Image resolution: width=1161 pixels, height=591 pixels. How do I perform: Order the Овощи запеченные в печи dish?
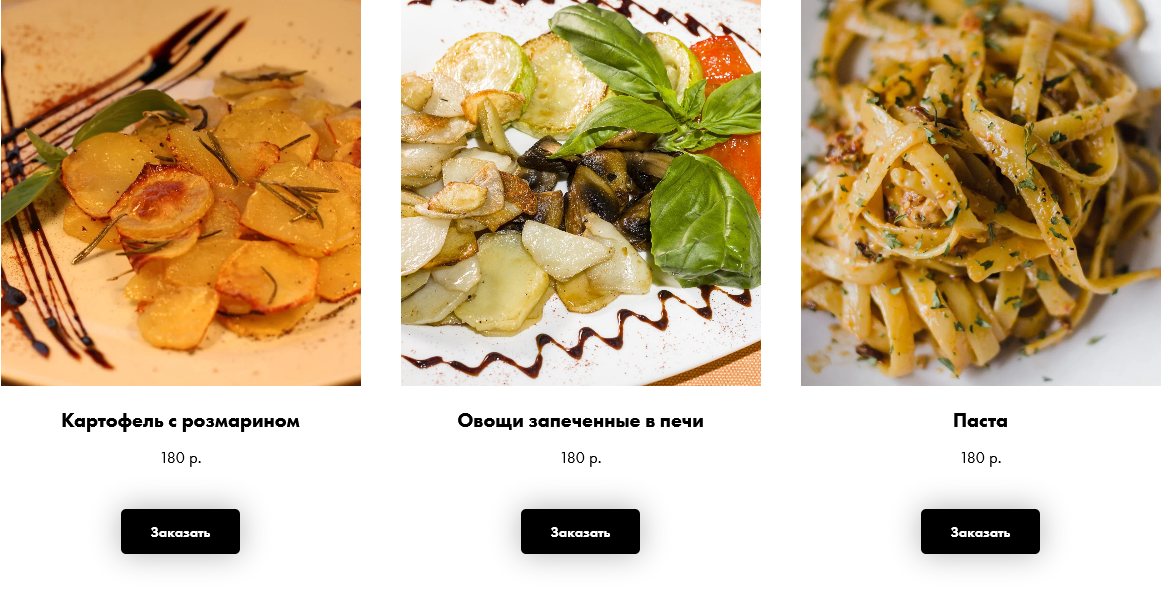580,531
